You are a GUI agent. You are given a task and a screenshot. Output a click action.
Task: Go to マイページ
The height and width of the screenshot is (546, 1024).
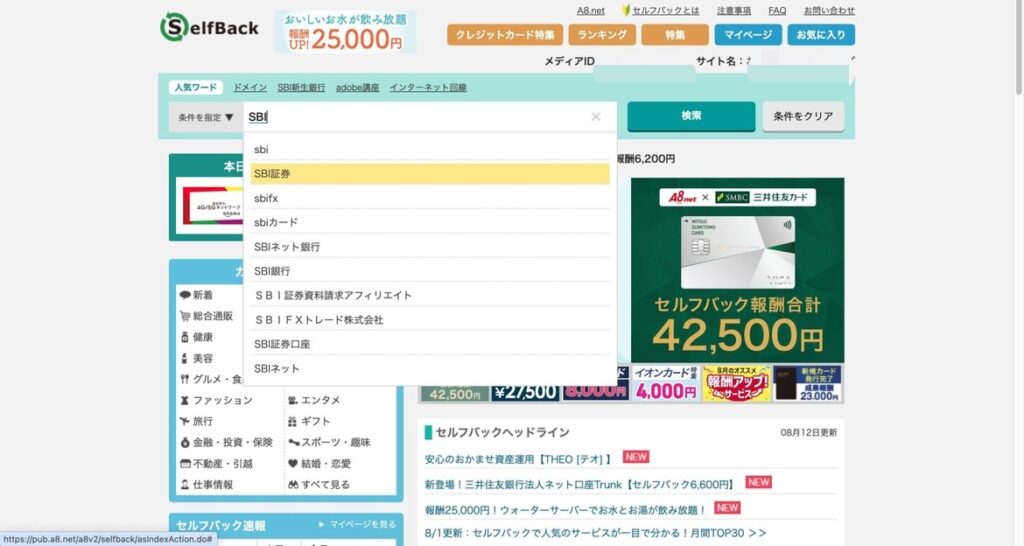[x=748, y=35]
